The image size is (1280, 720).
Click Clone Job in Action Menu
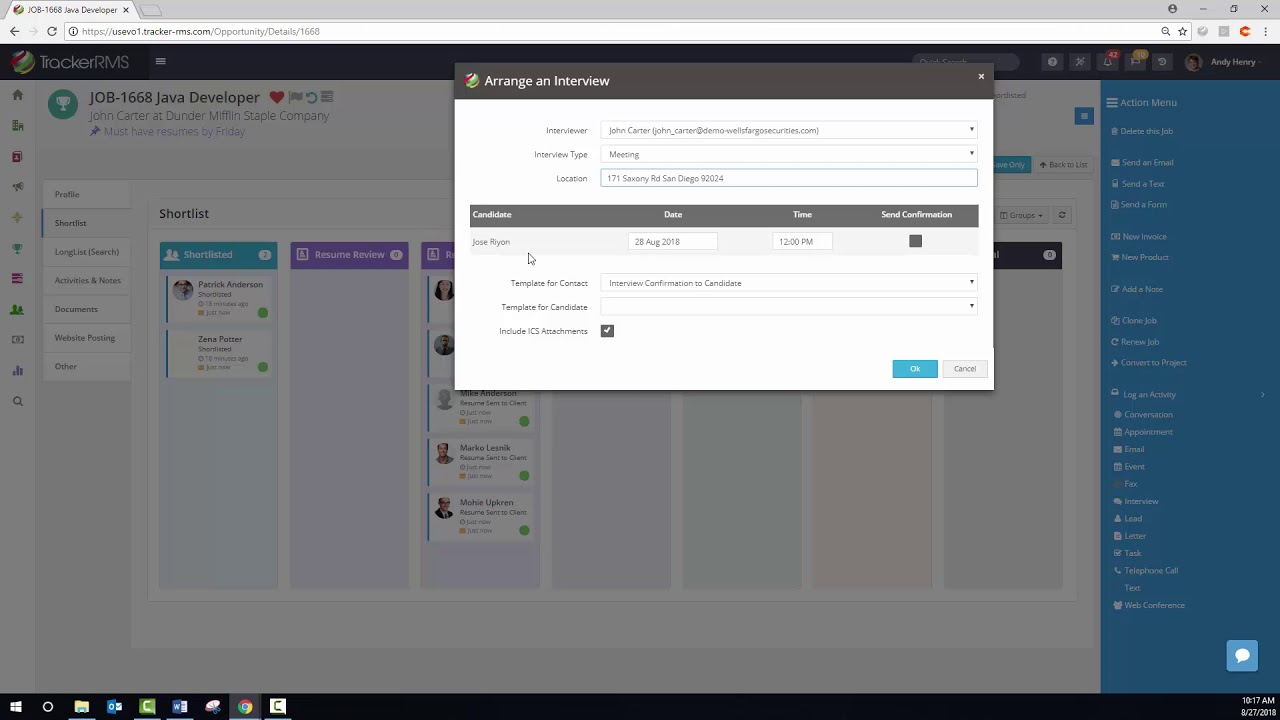[x=1139, y=320]
